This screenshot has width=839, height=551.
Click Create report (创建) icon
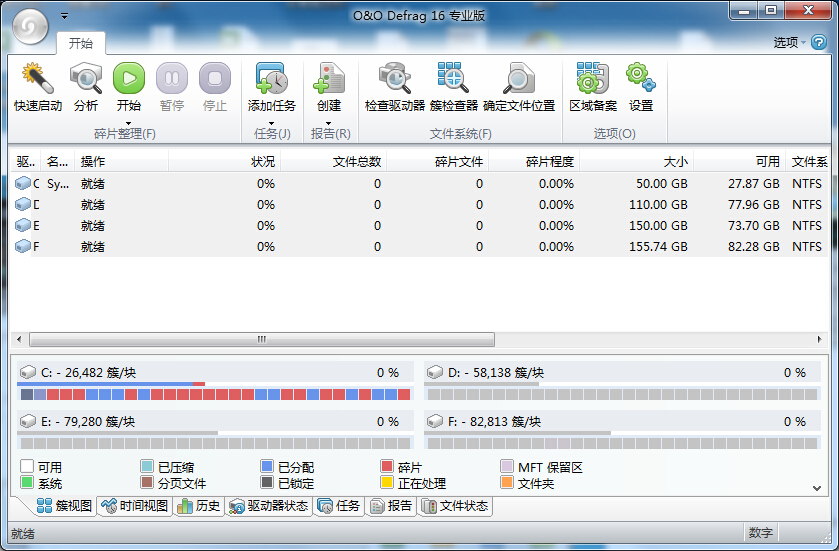coord(329,78)
